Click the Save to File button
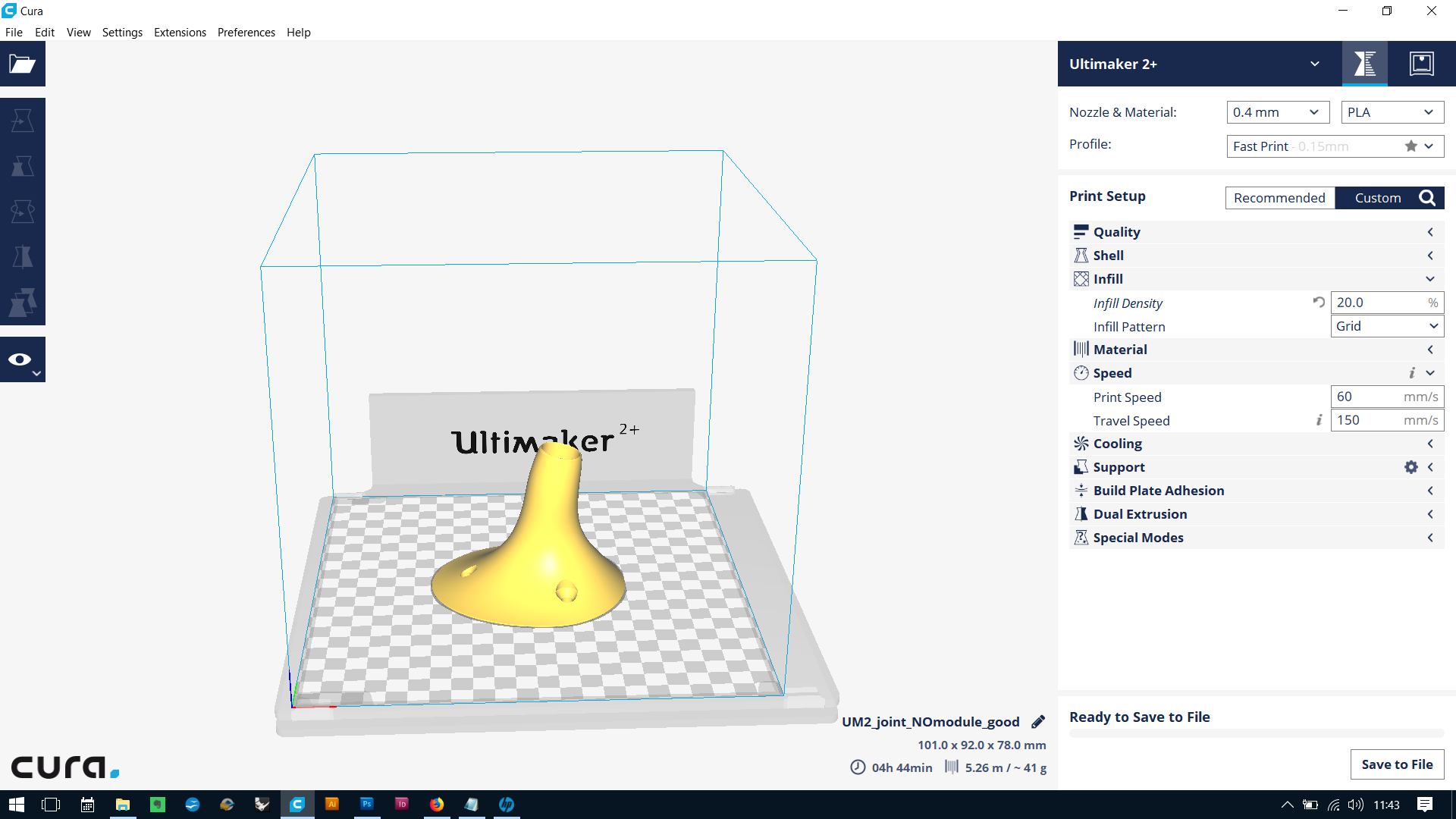The image size is (1456, 819). tap(1396, 764)
